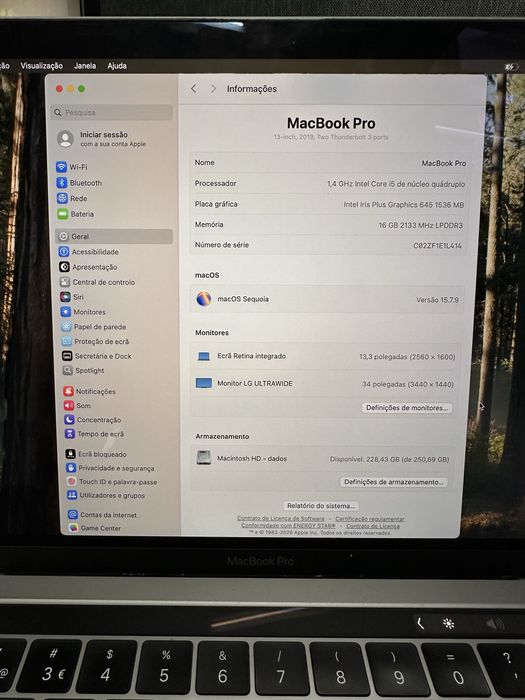Click Disponível: 228,43 GB storage text
The width and height of the screenshot is (525, 700).
click(x=389, y=459)
